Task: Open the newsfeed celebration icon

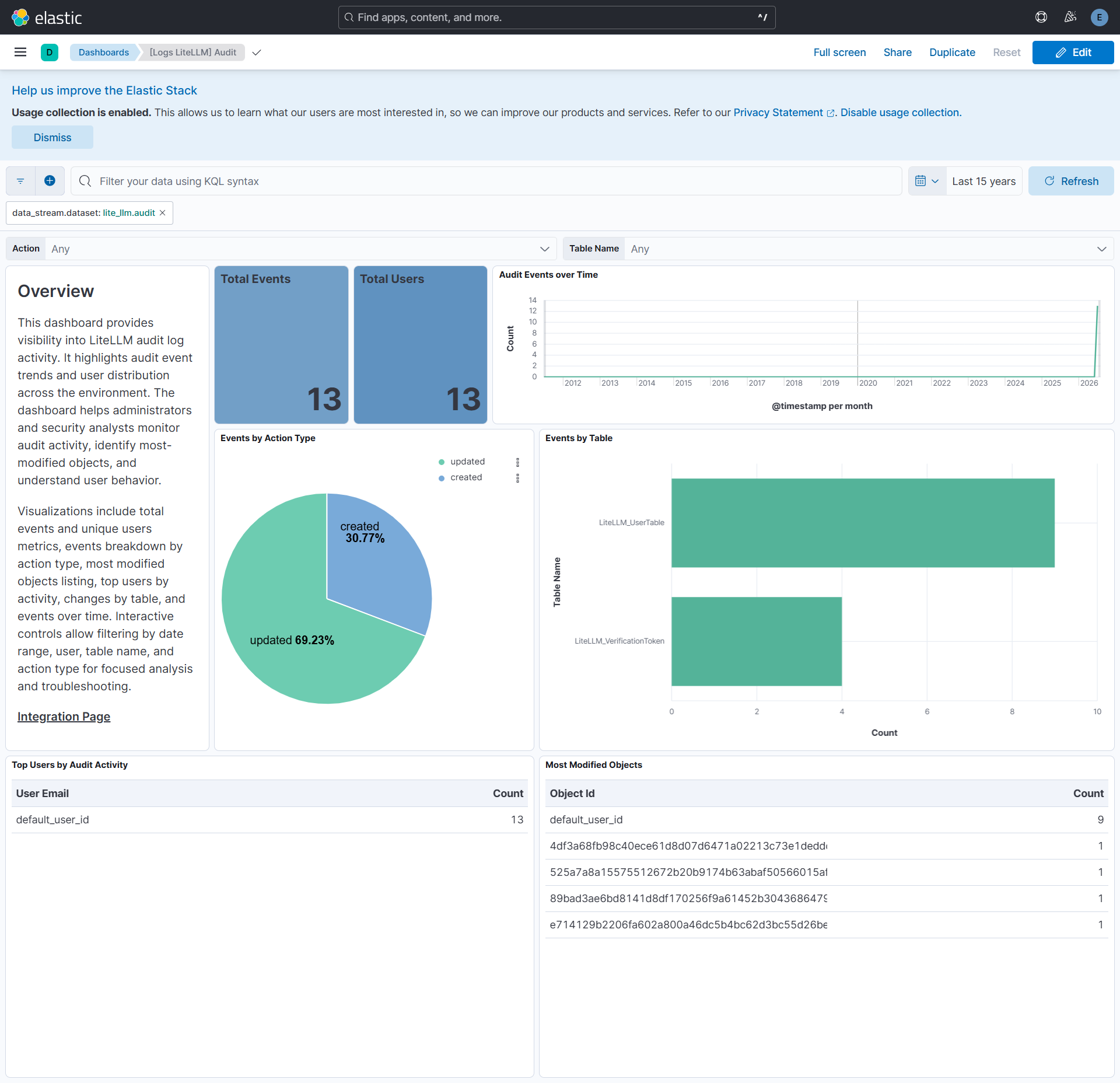Action: [1070, 18]
